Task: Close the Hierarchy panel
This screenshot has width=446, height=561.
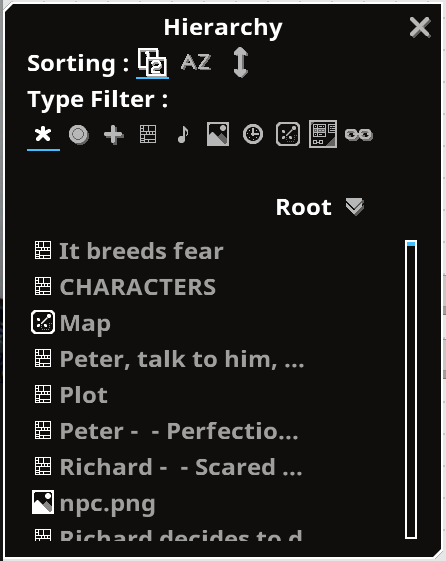Action: 420,28
